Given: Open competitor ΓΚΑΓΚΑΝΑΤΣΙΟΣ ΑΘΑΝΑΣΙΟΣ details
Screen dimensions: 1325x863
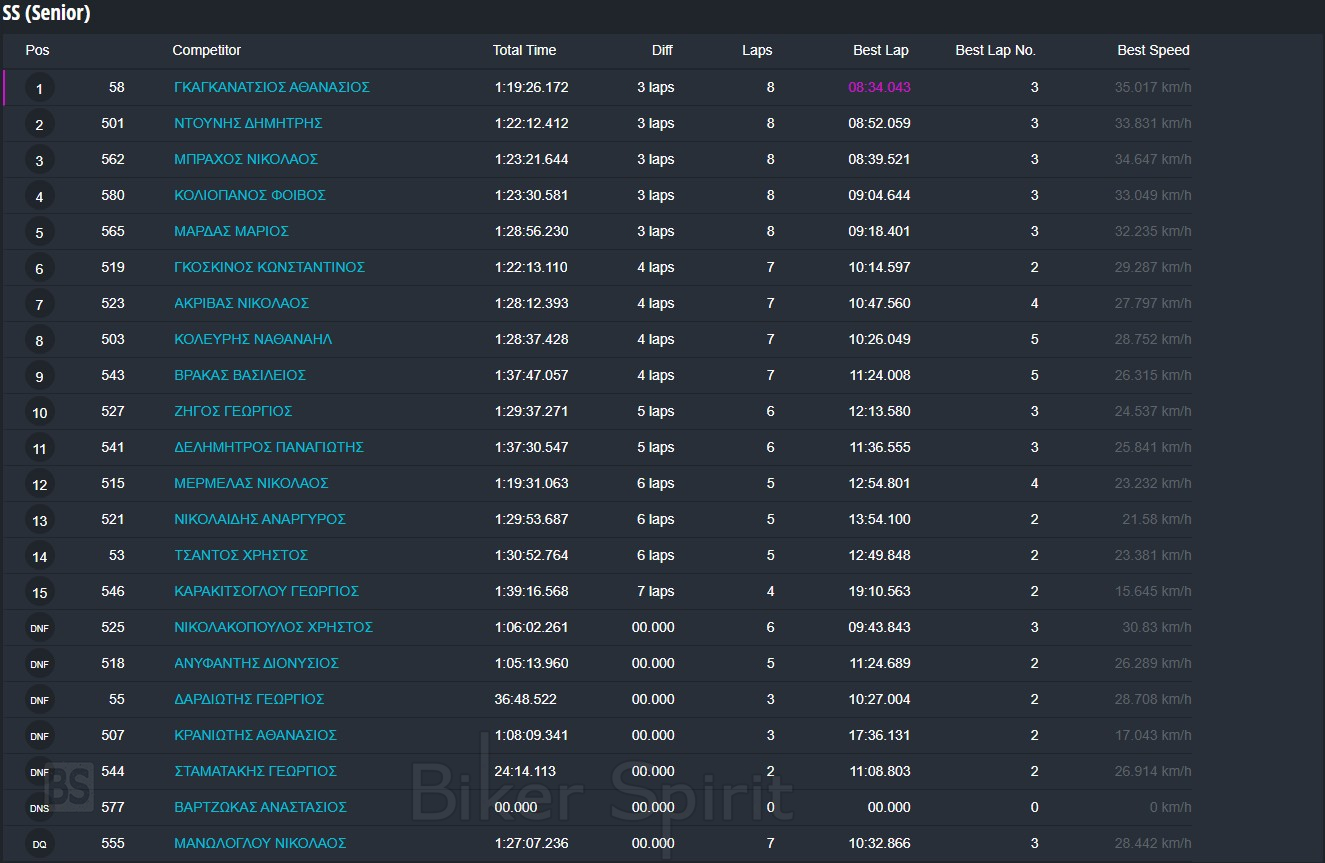Looking at the screenshot, I should pyautogui.click(x=271, y=87).
